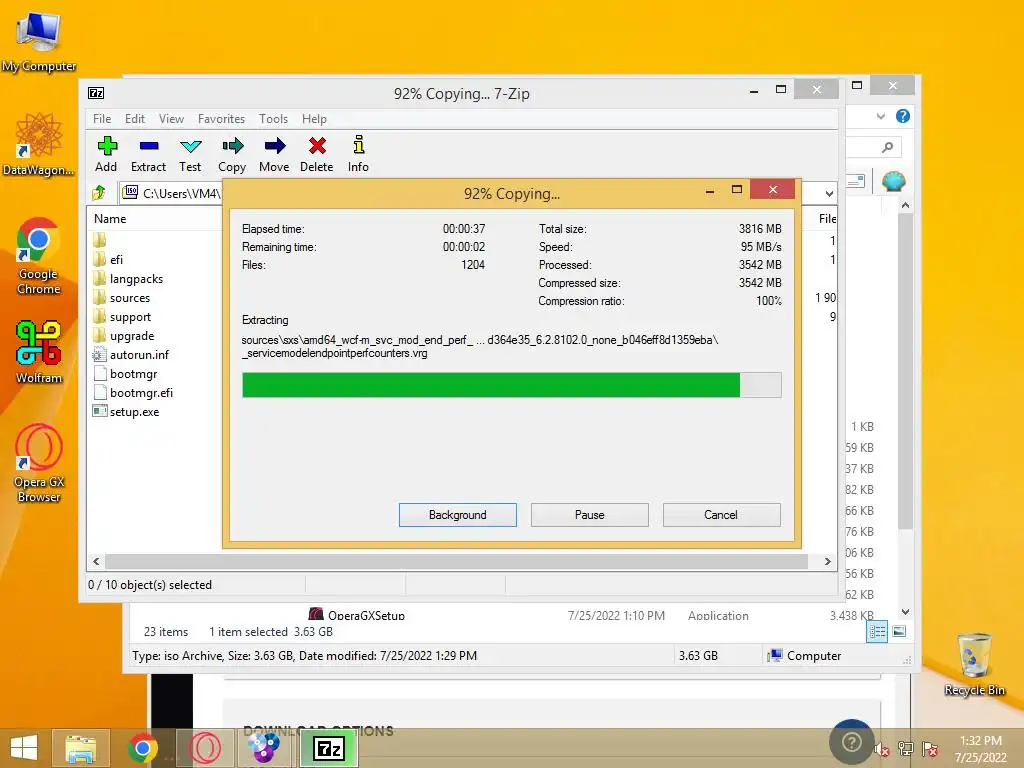
Task: Open the Favorites menu
Action: tap(221, 119)
